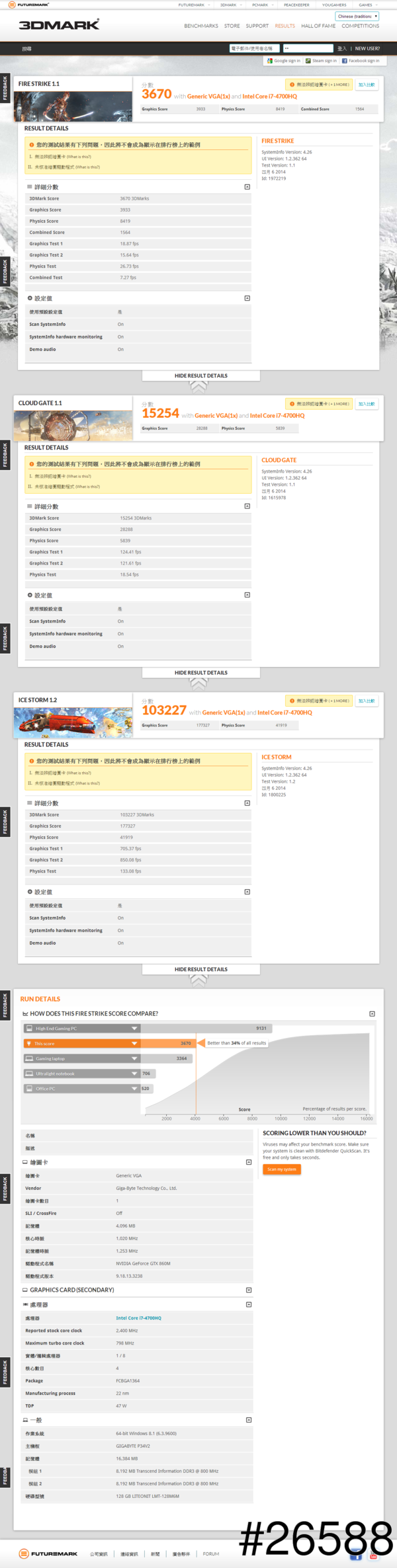Open the Benchmarks menu item

tap(200, 26)
